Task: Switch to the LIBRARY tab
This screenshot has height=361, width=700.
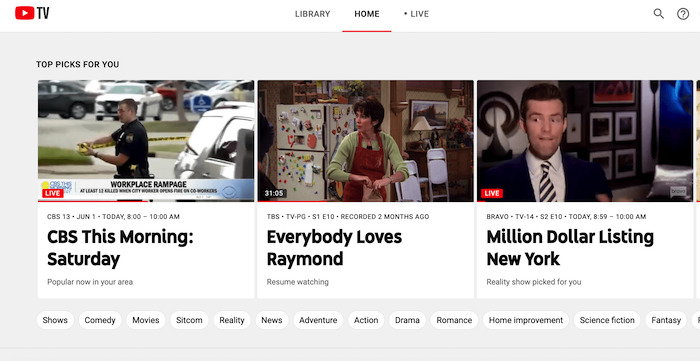Action: coord(312,14)
